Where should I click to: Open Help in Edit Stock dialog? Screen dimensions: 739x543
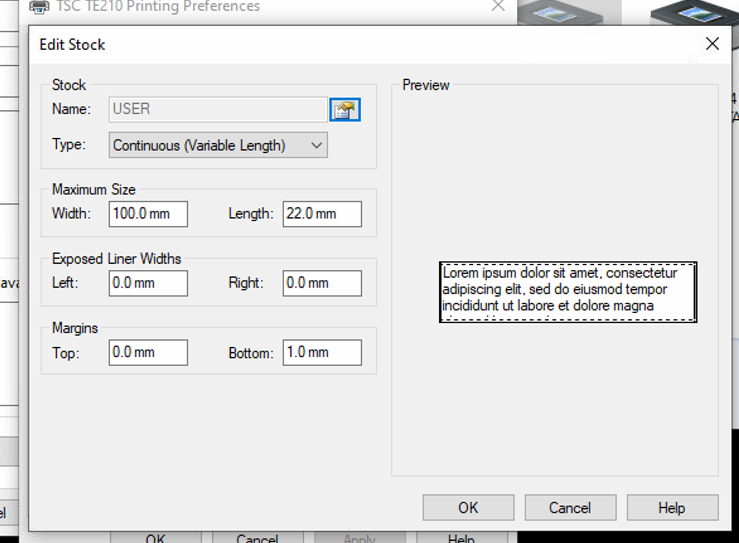click(673, 508)
